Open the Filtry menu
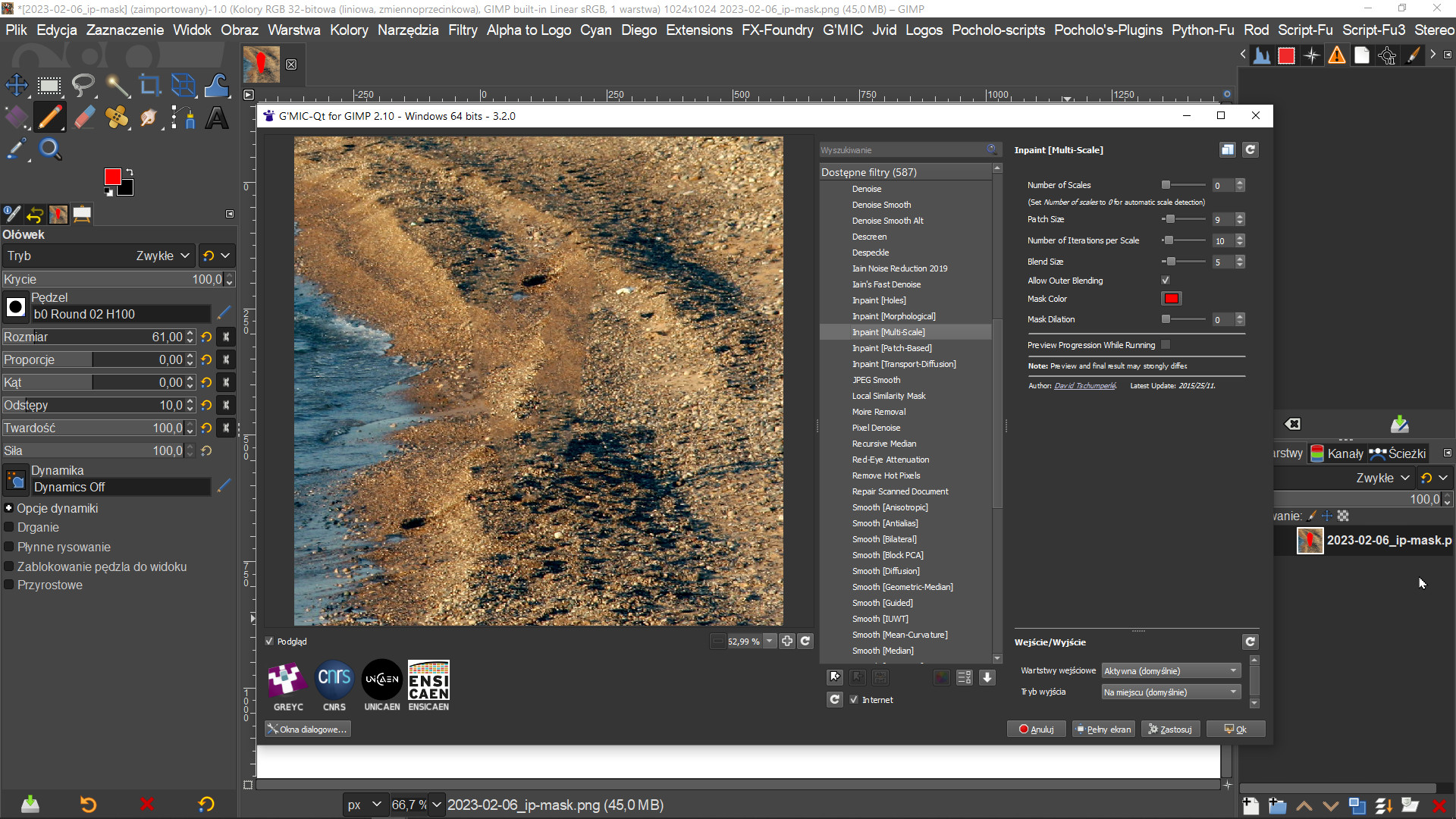This screenshot has width=1456, height=819. pyautogui.click(x=462, y=30)
